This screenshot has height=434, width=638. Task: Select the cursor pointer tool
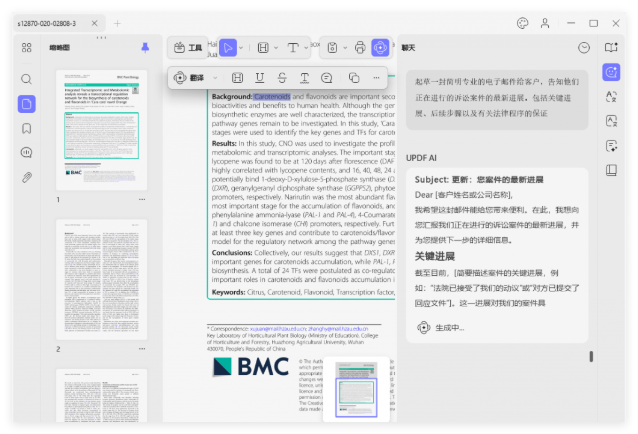(x=228, y=48)
